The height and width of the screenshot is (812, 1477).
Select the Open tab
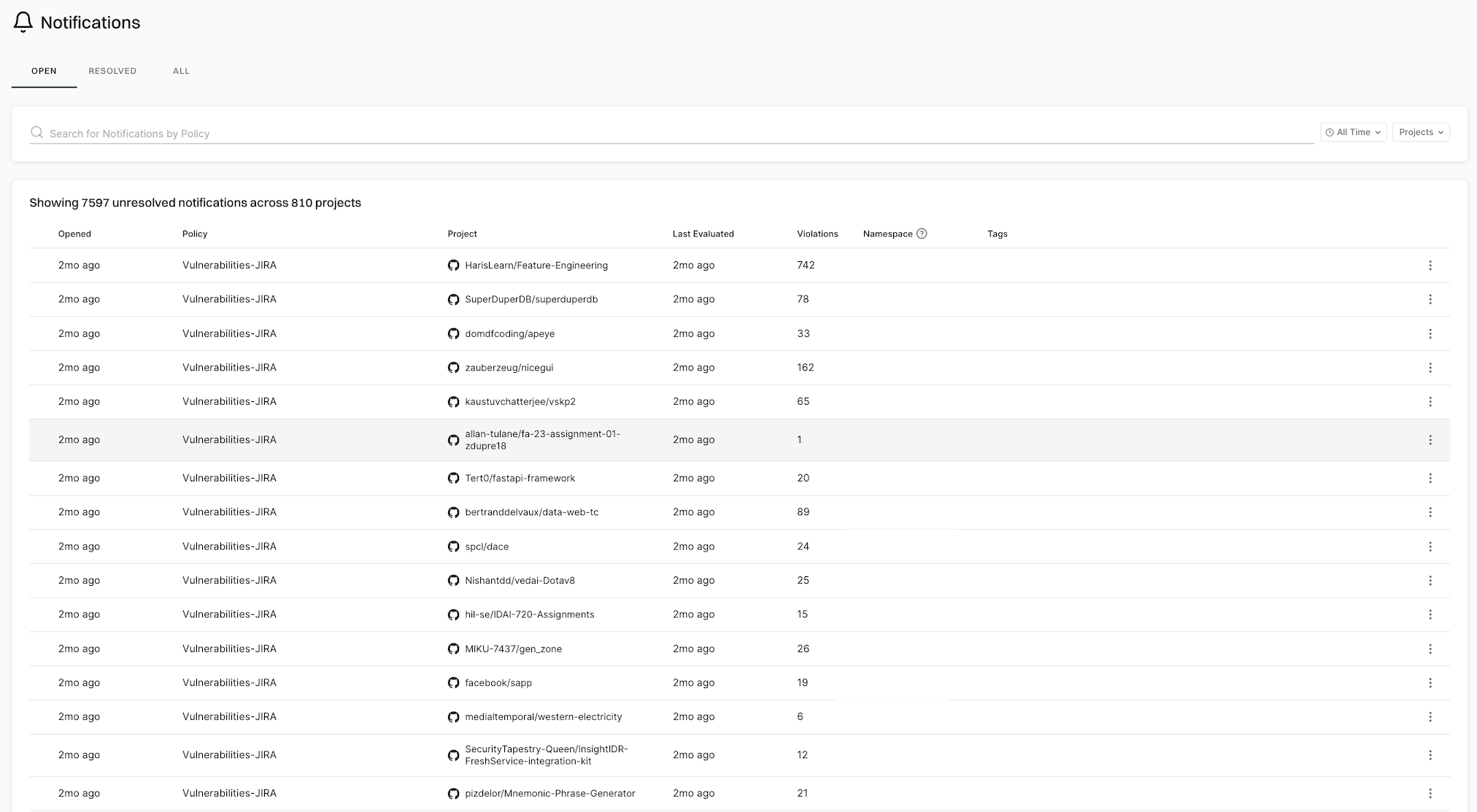44,71
